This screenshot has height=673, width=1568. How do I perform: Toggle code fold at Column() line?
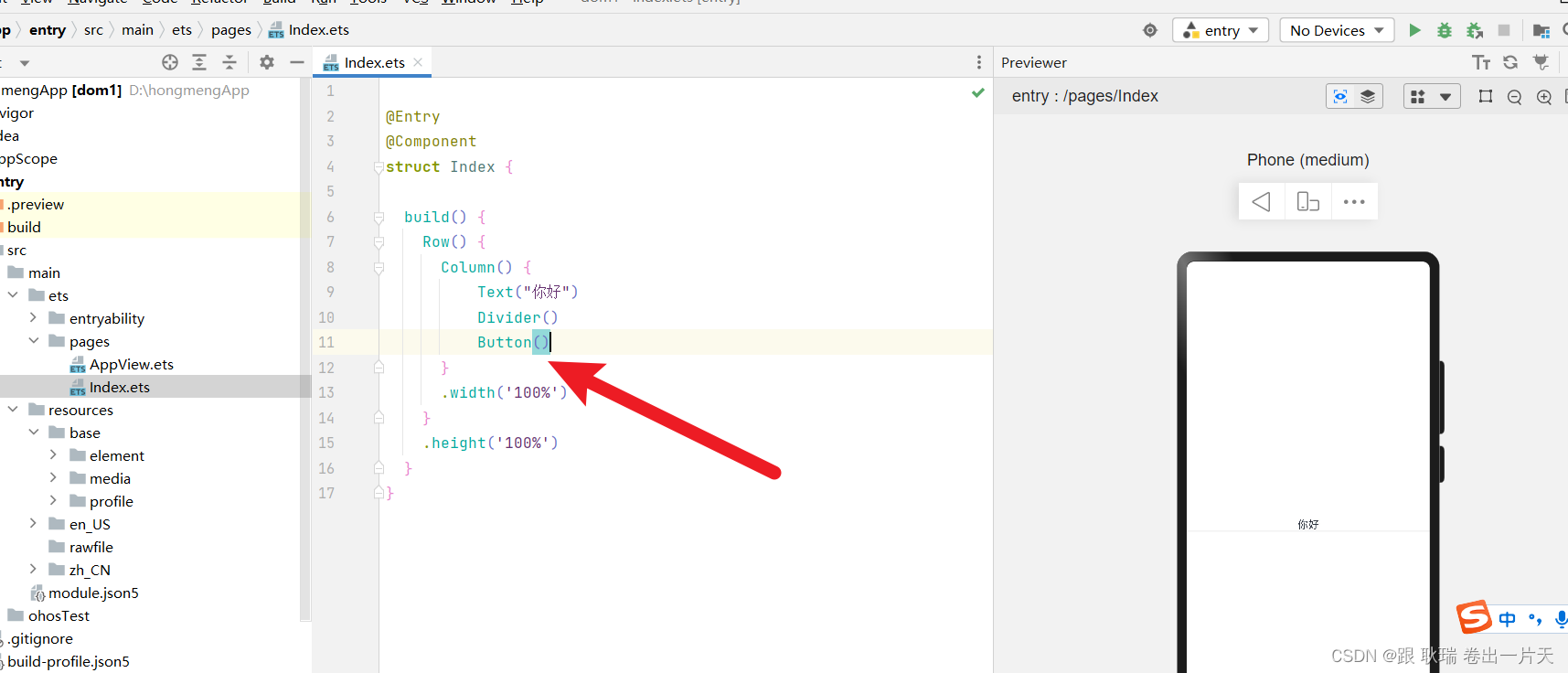[x=379, y=268]
